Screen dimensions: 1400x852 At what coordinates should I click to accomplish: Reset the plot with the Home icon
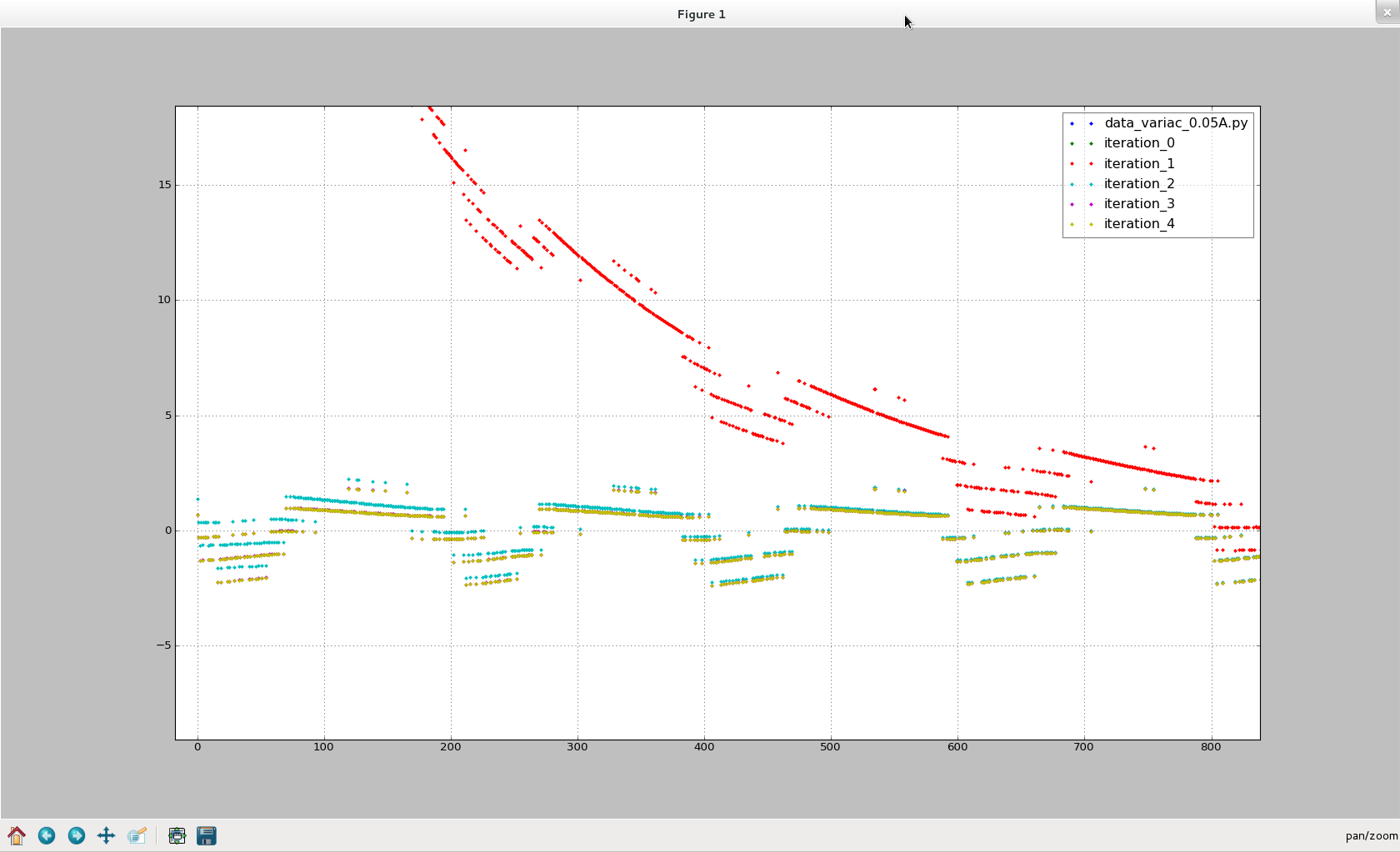17,835
